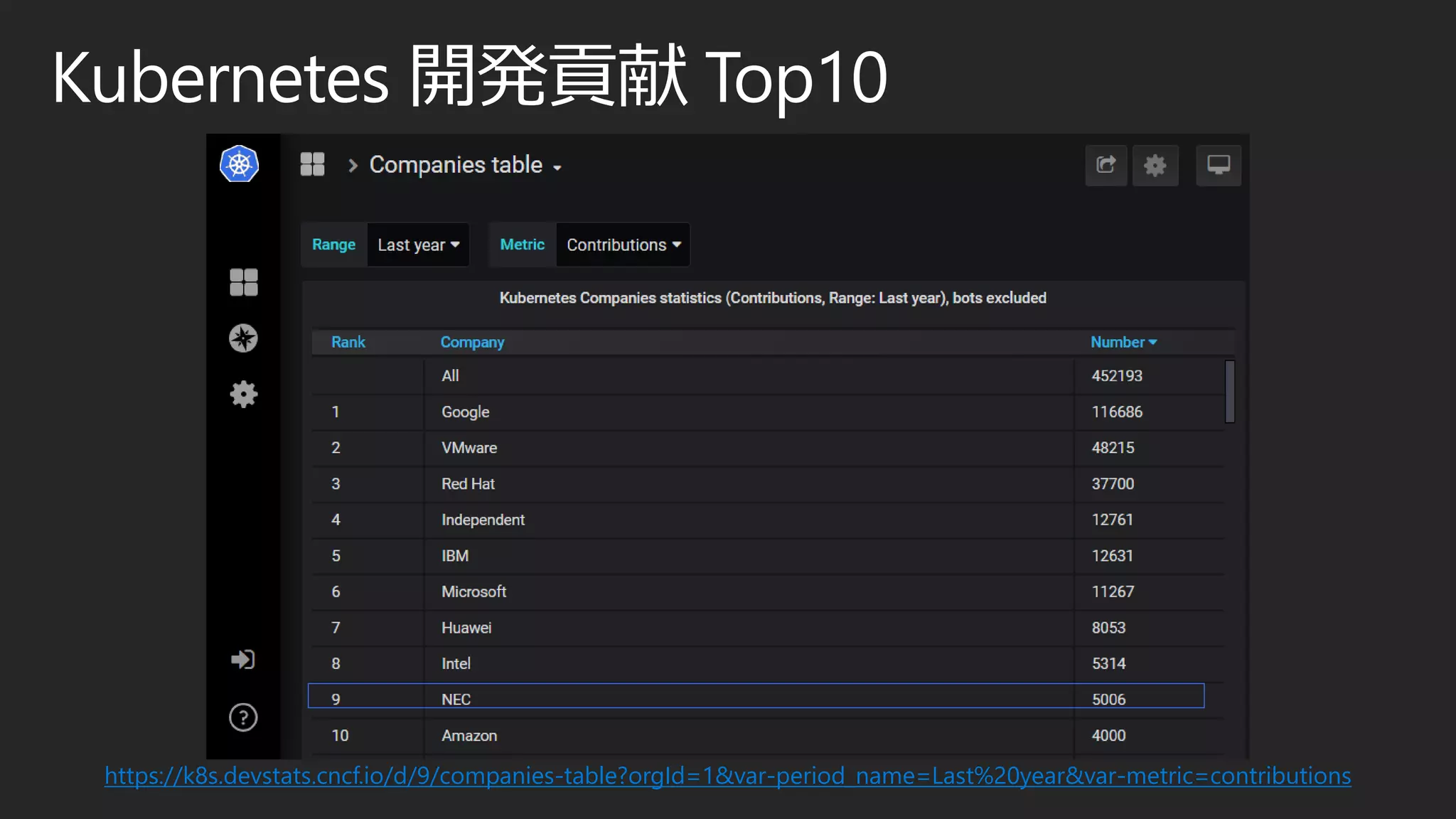Image resolution: width=1456 pixels, height=819 pixels.
Task: Select the Independent company cell
Action: click(x=749, y=520)
